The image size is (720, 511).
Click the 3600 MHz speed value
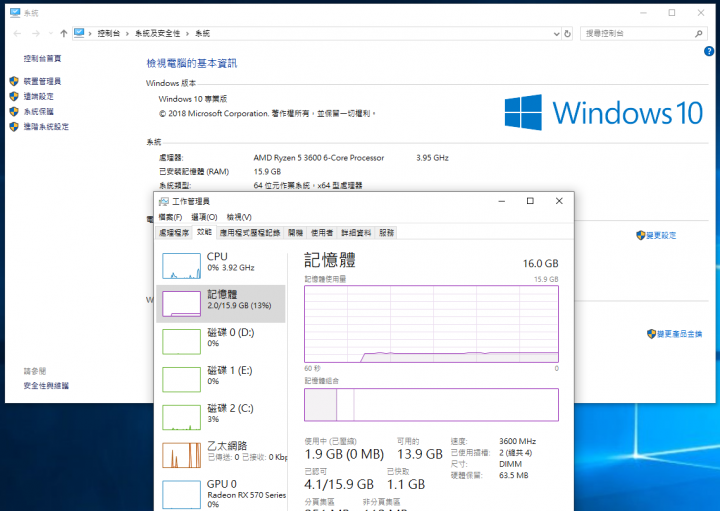tap(518, 441)
